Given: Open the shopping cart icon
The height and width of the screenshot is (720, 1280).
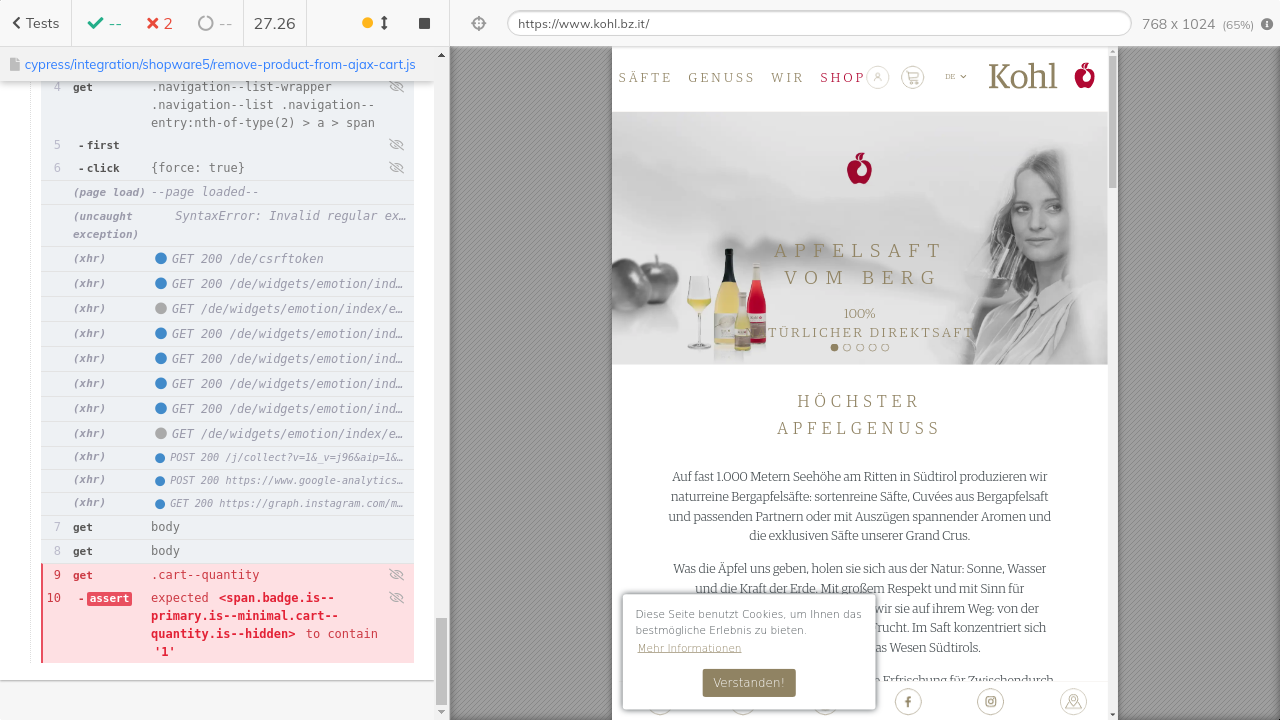Looking at the screenshot, I should [x=912, y=77].
